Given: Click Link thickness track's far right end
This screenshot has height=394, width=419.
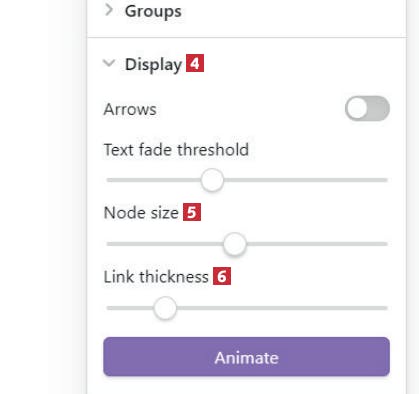Looking at the screenshot, I should [385, 308].
